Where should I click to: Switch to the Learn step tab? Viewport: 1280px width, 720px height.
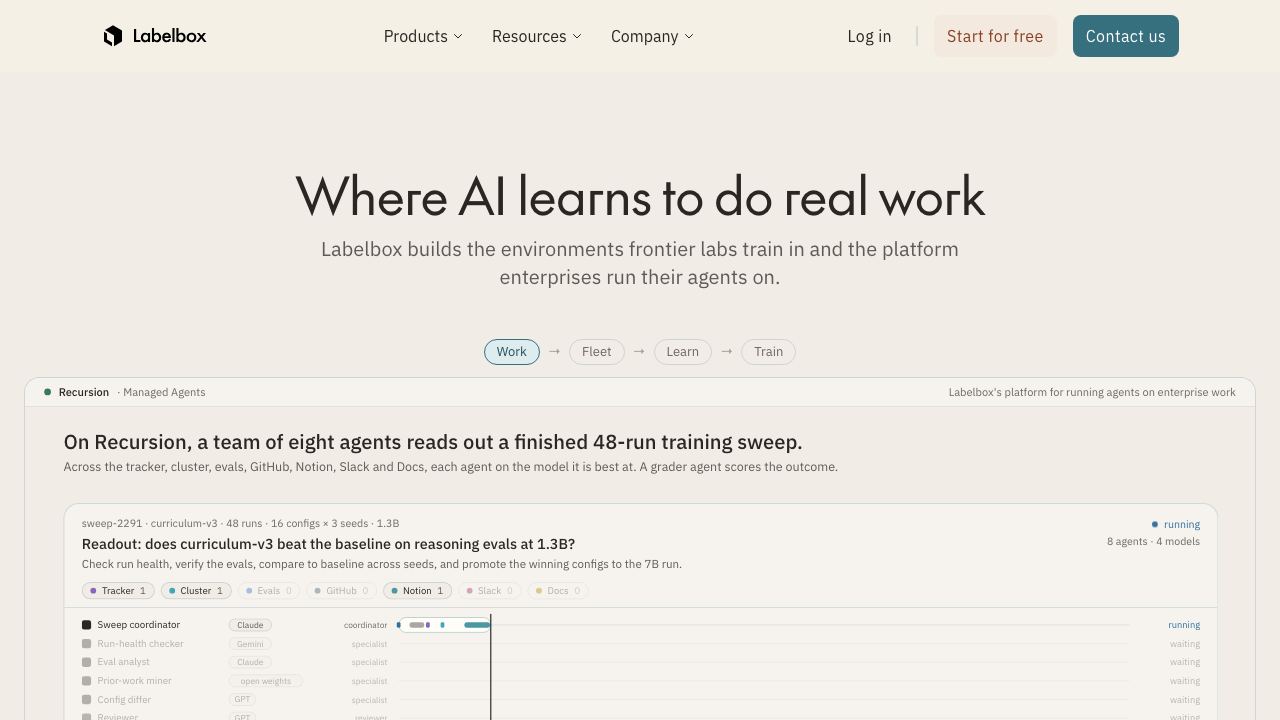[x=683, y=352]
